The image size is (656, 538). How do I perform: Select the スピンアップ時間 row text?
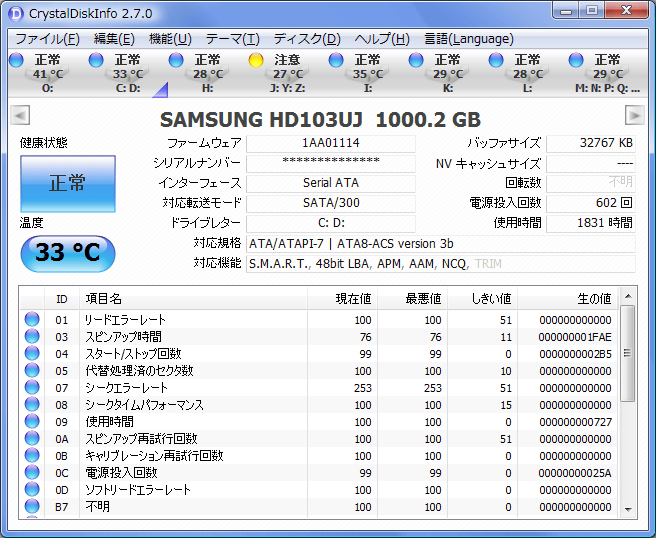point(123,337)
